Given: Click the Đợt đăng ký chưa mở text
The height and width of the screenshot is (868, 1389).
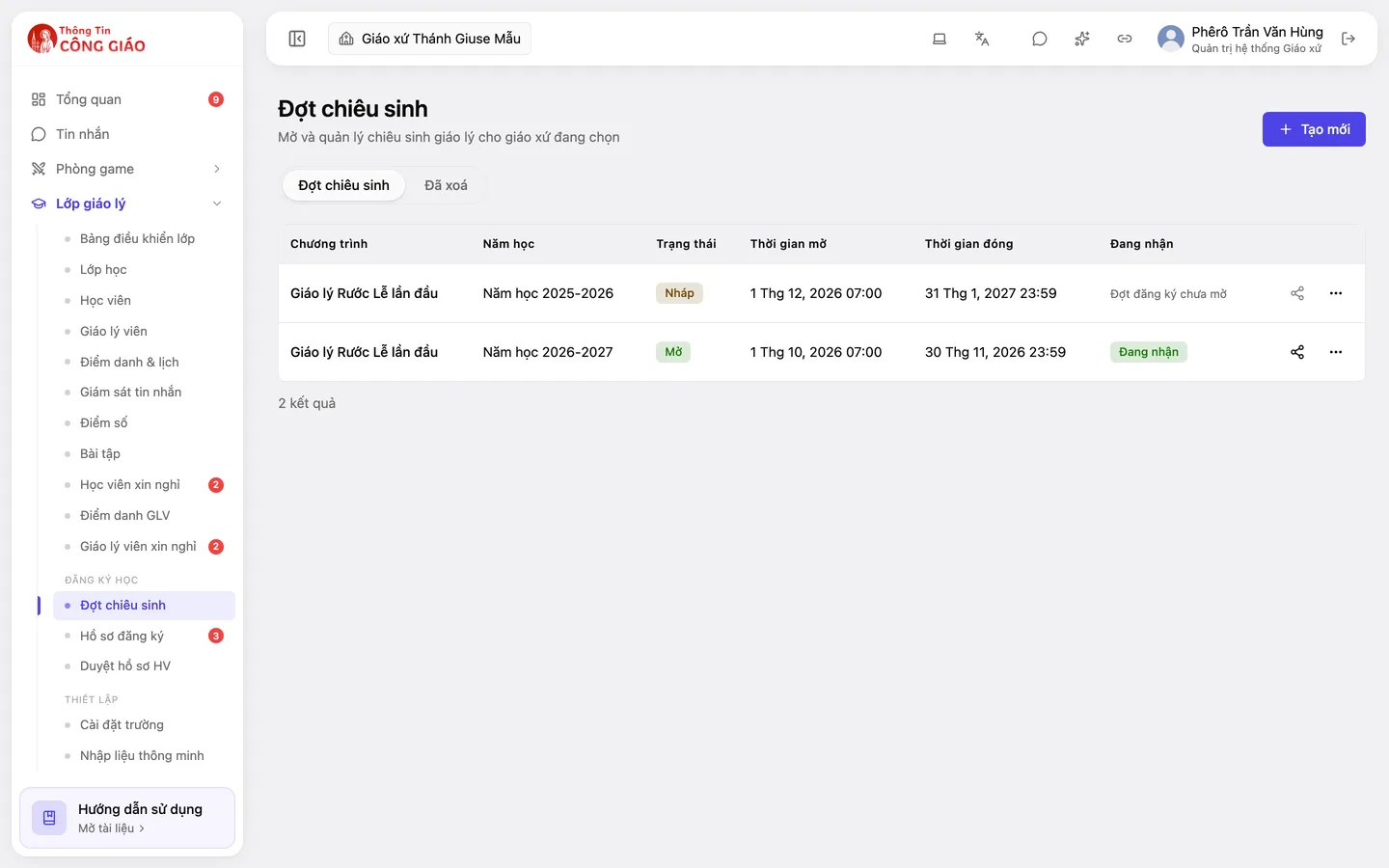Looking at the screenshot, I should (x=1168, y=294).
